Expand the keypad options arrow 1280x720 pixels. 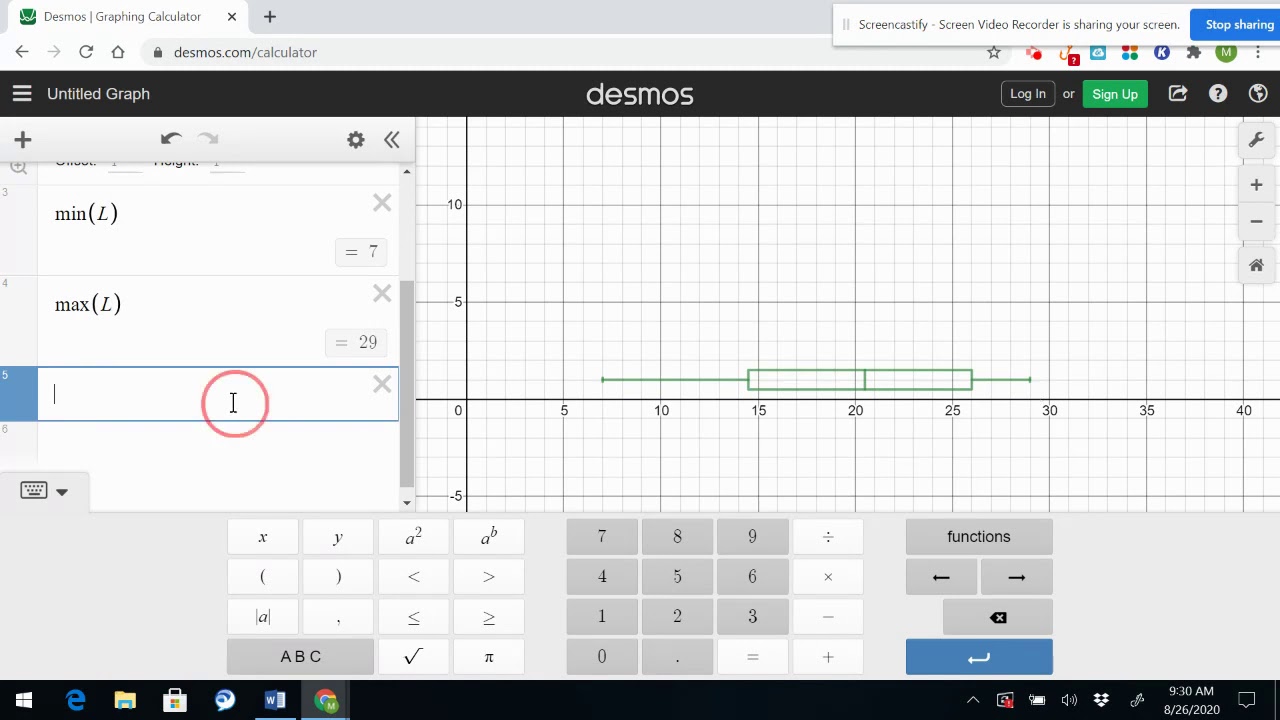tap(62, 491)
